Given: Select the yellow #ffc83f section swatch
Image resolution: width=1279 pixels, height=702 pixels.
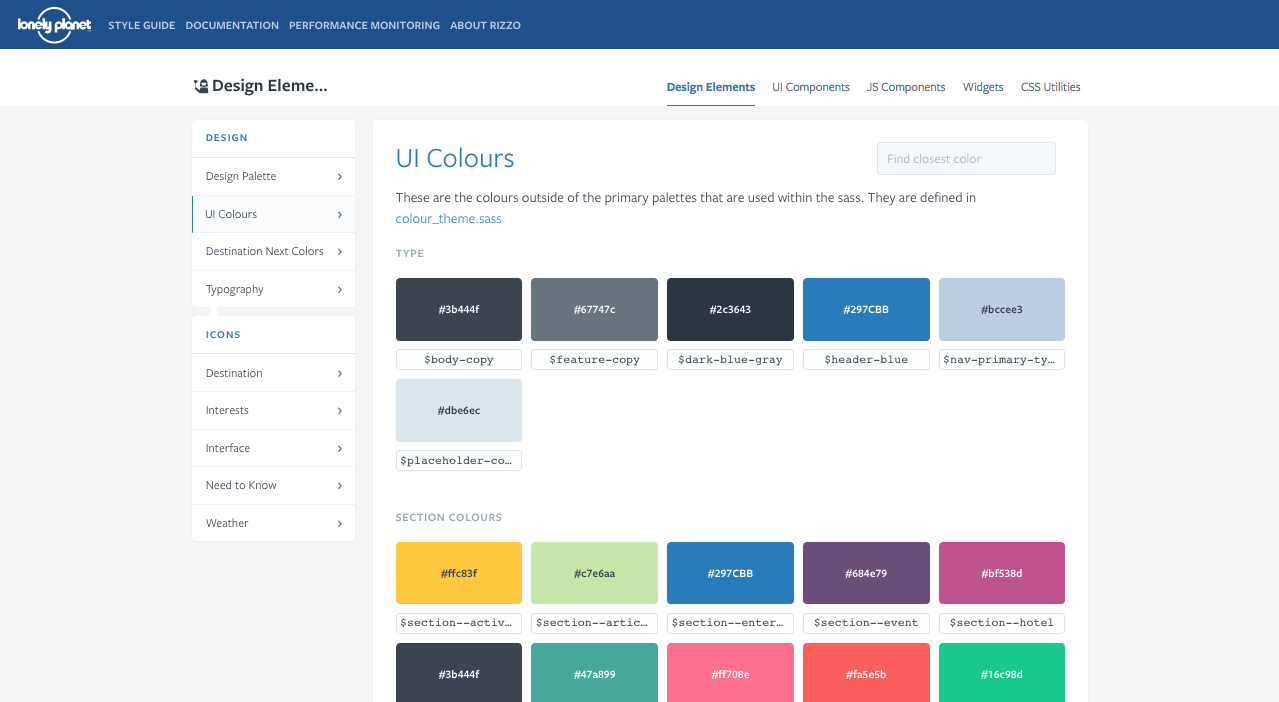Looking at the screenshot, I should 458,573.
